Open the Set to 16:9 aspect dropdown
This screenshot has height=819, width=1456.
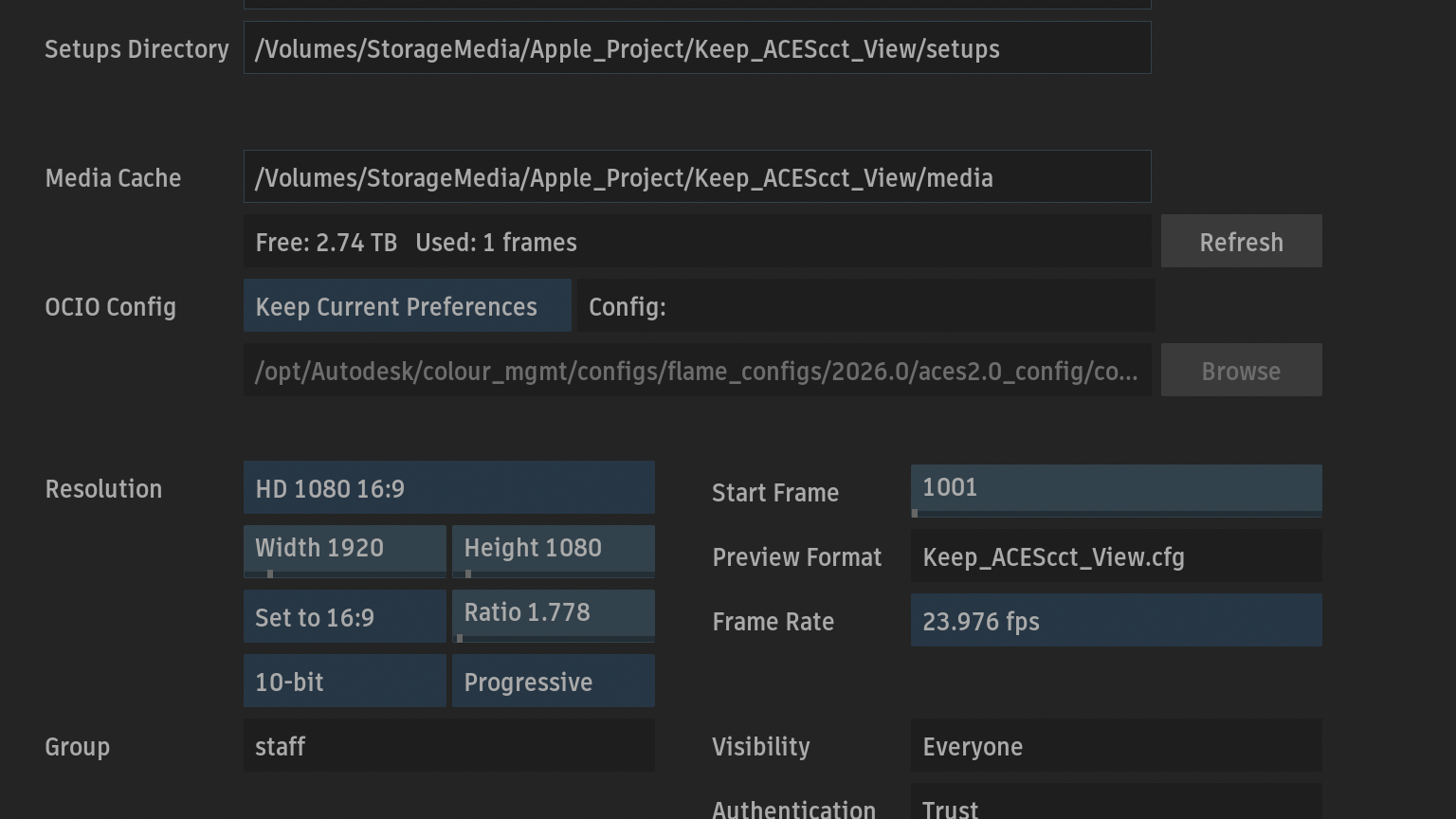344,616
